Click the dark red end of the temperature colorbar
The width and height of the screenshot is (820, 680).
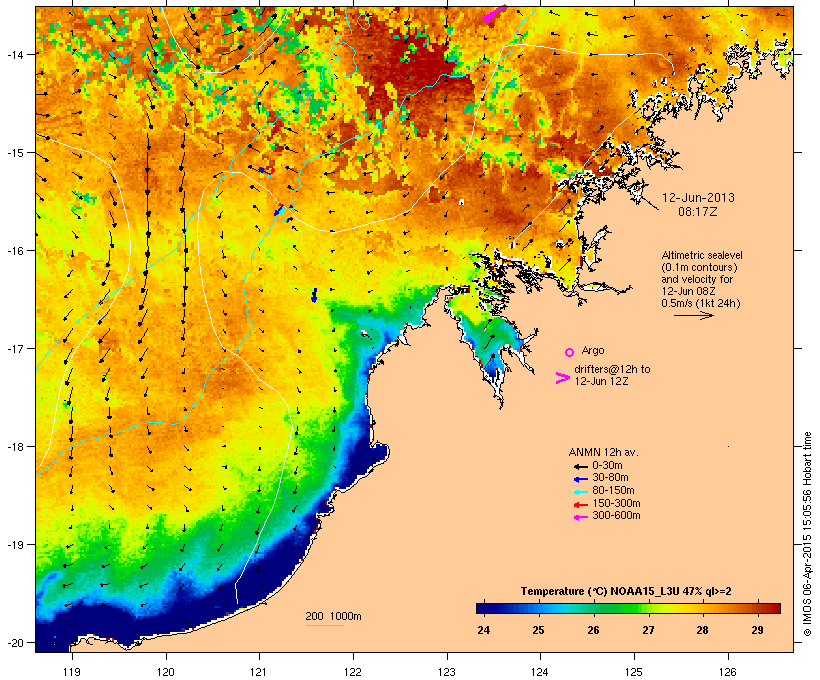tap(776, 608)
